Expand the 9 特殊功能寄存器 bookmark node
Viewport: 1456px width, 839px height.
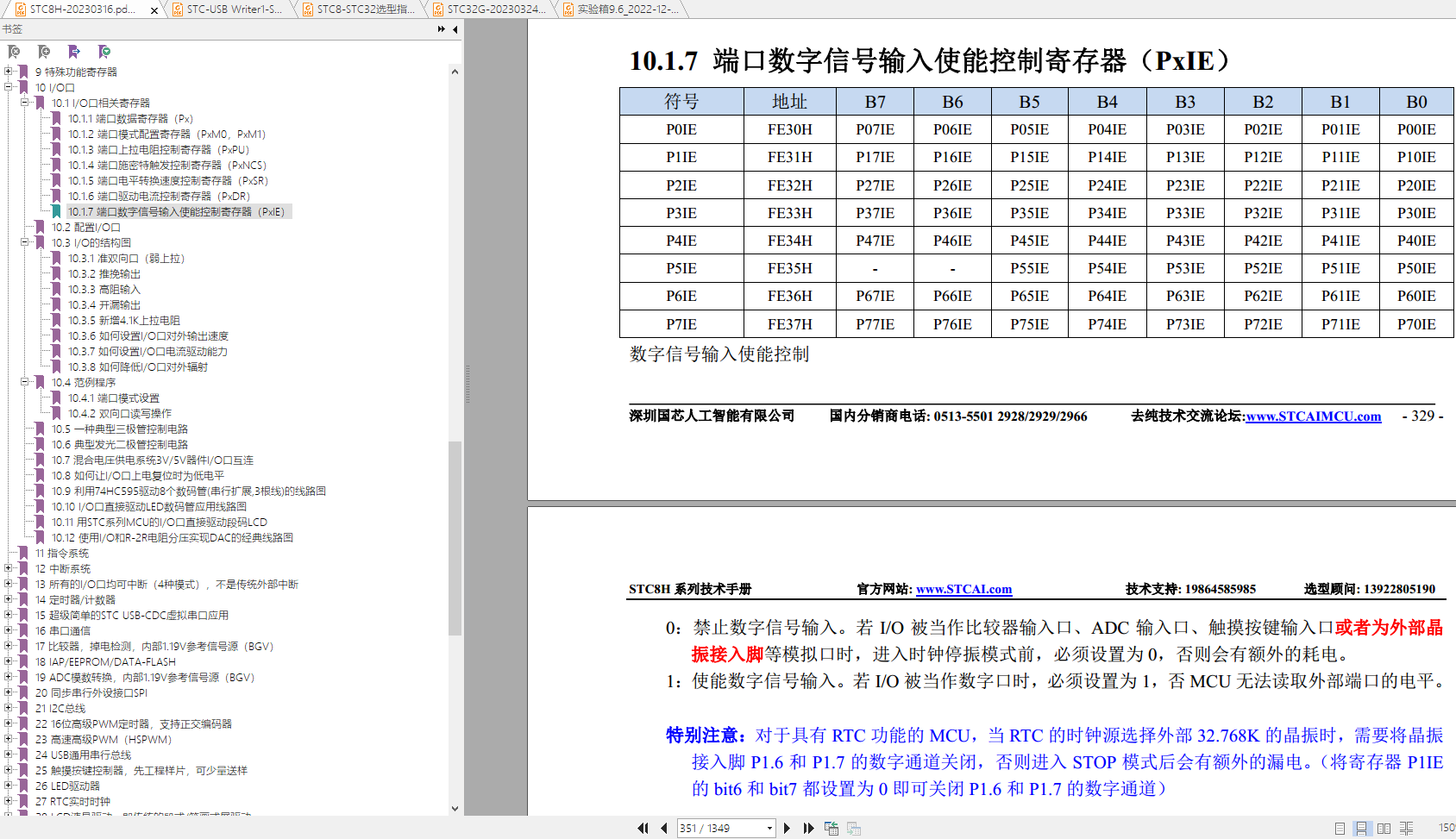coord(9,72)
